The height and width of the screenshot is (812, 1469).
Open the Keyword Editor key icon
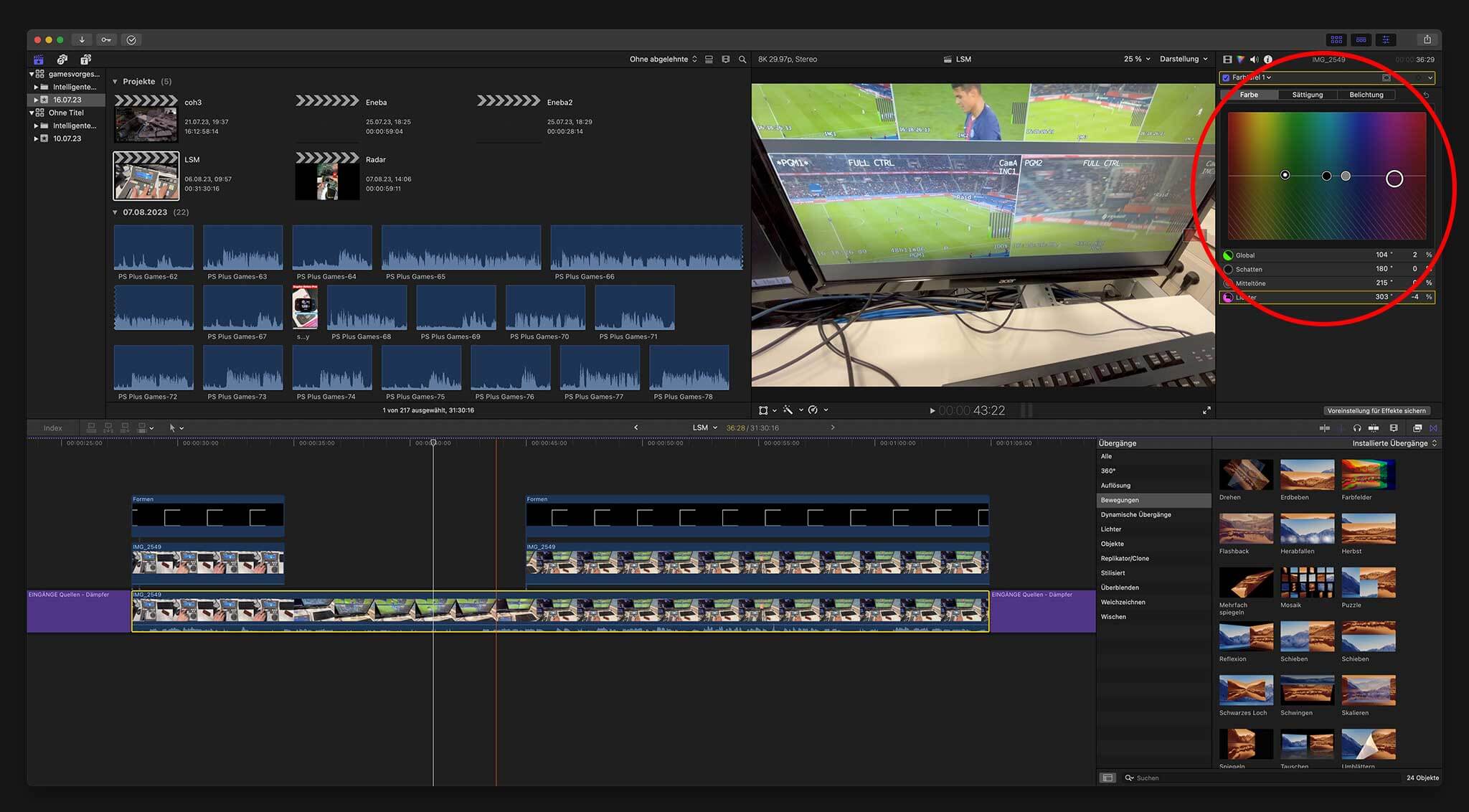point(105,39)
